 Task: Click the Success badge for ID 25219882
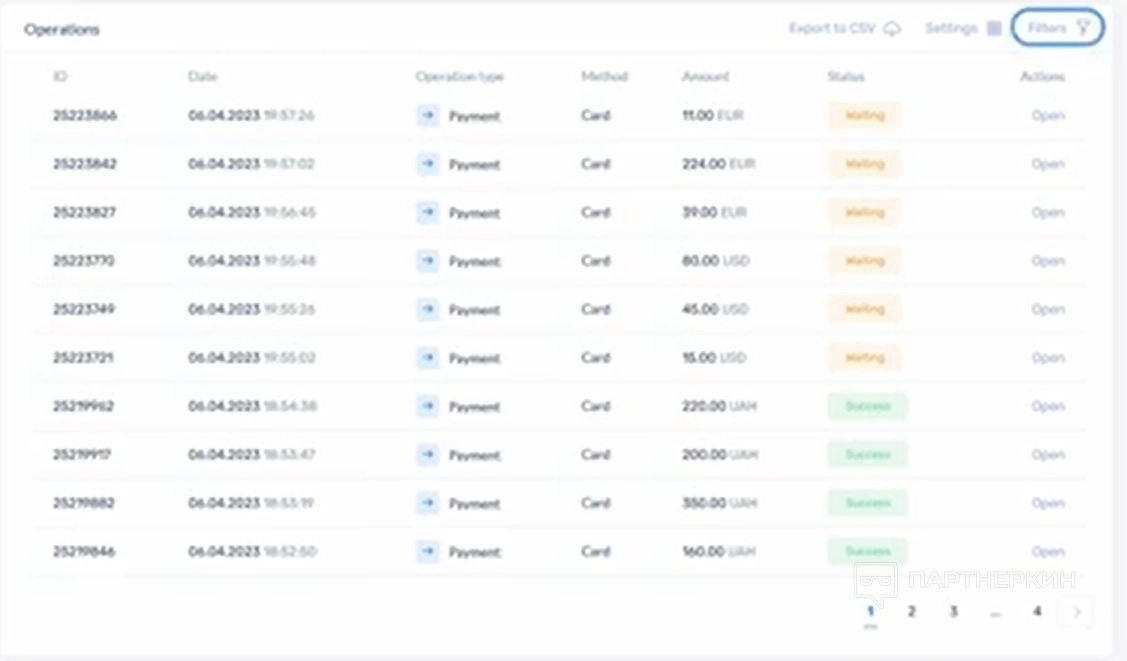868,503
